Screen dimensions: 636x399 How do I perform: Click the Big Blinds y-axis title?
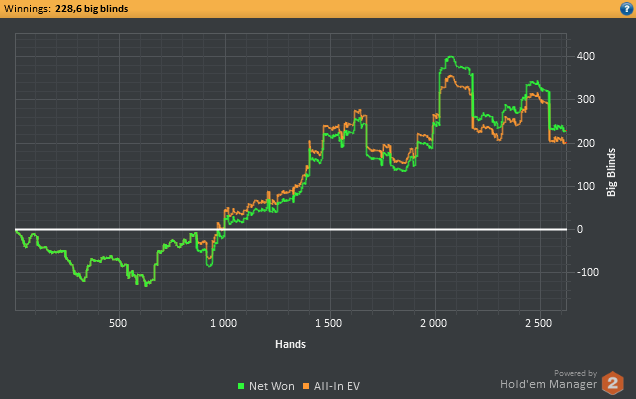pyautogui.click(x=611, y=172)
